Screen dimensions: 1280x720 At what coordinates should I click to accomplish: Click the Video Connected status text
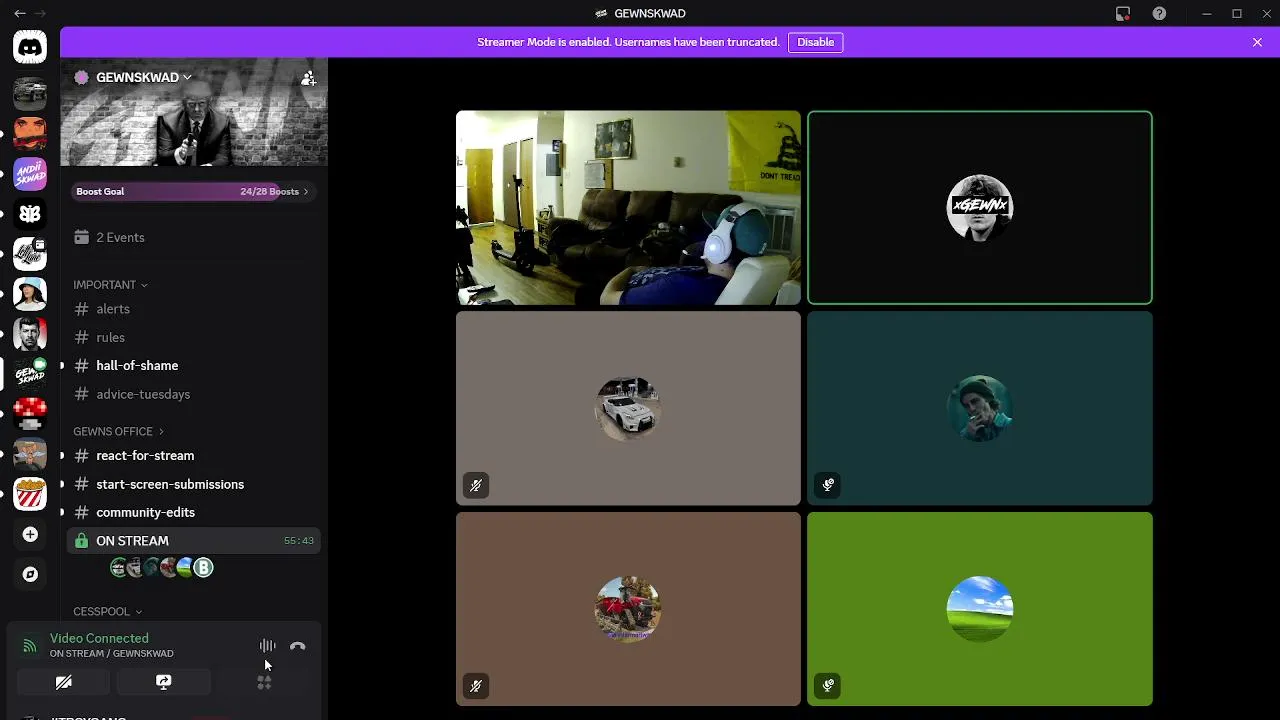[99, 638]
